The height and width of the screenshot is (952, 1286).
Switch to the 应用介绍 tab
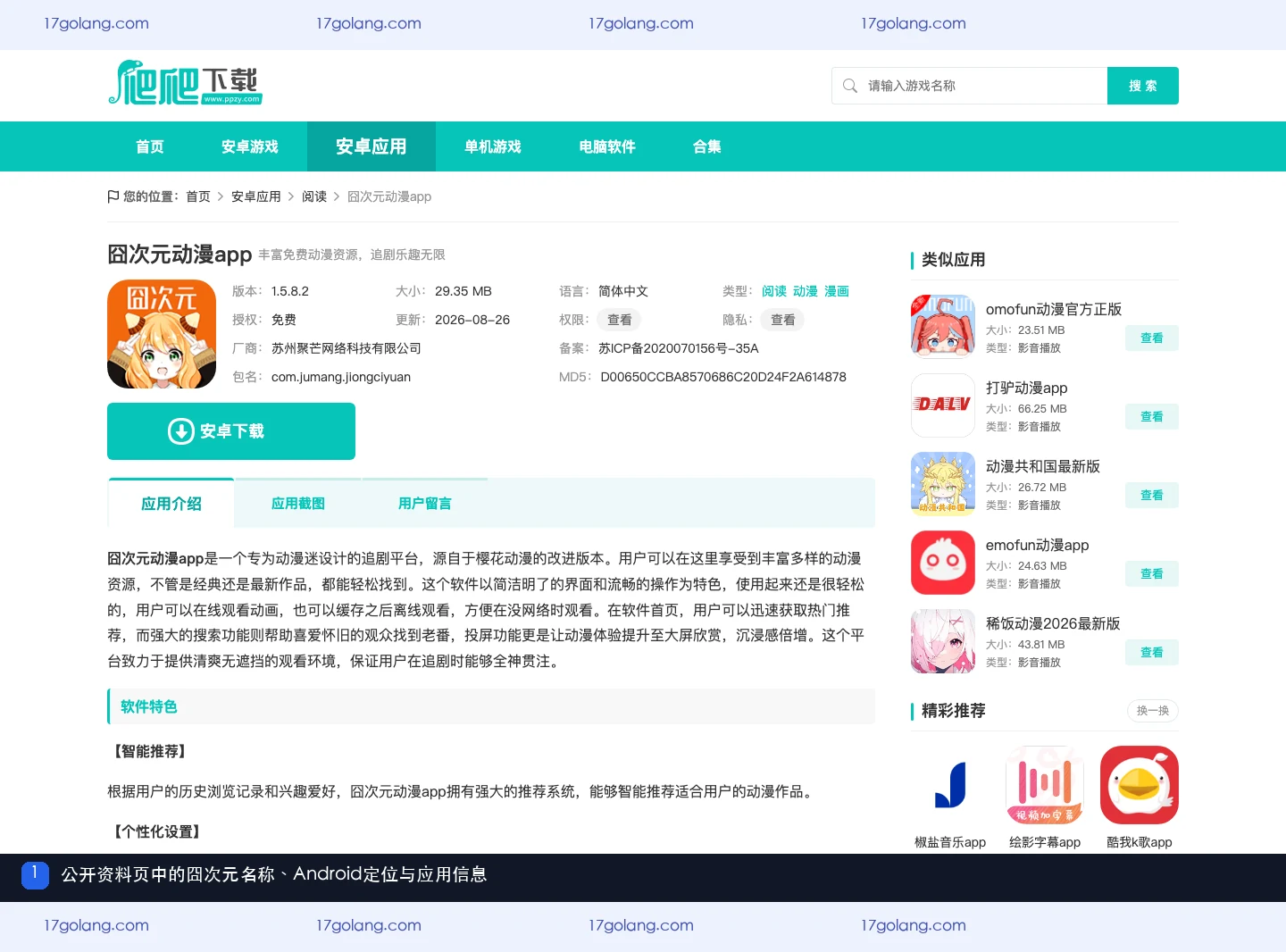[171, 504]
